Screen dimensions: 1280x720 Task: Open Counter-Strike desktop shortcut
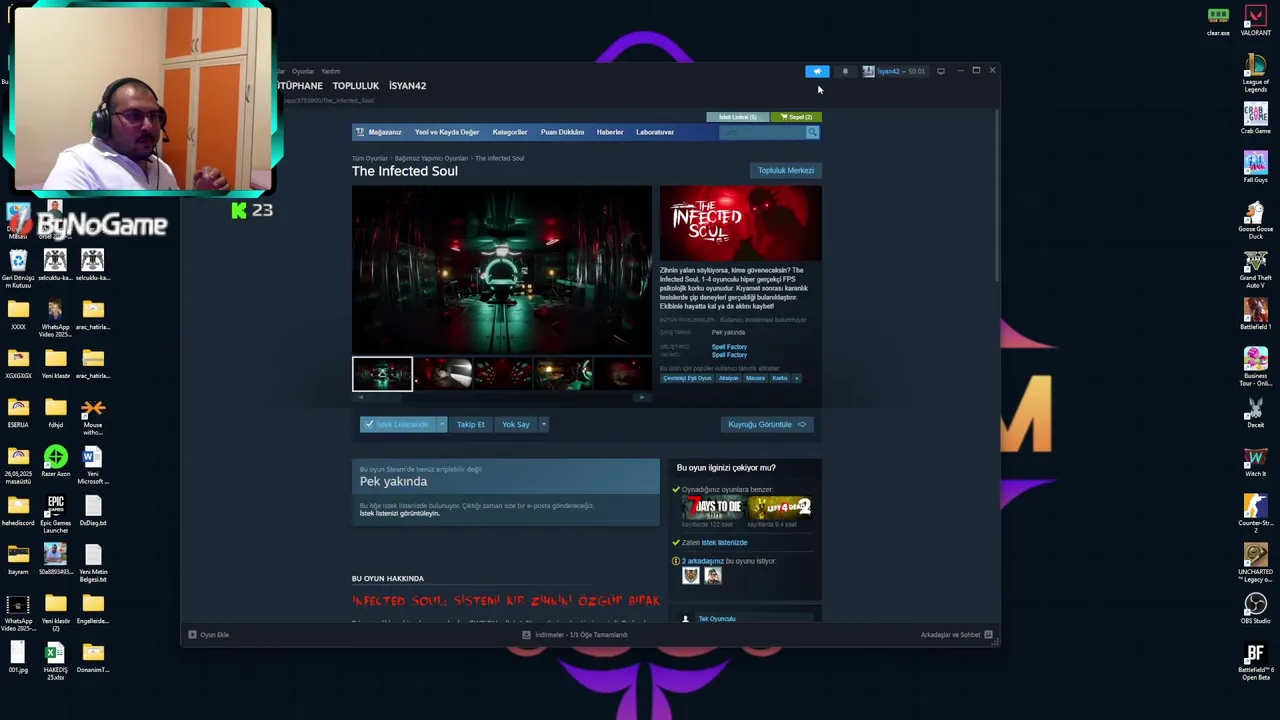[x=1256, y=511]
